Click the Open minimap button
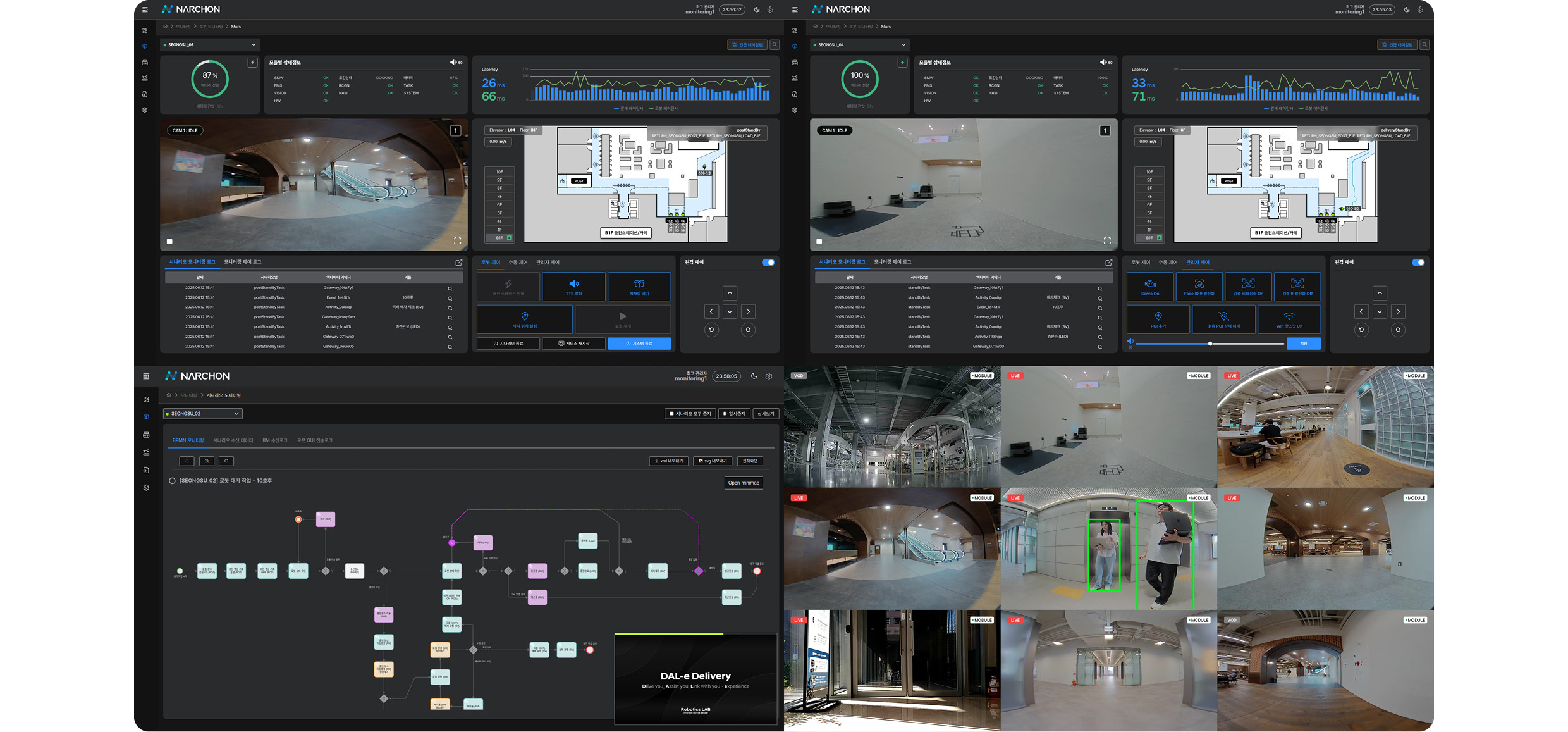The height and width of the screenshot is (732, 1568). (743, 483)
